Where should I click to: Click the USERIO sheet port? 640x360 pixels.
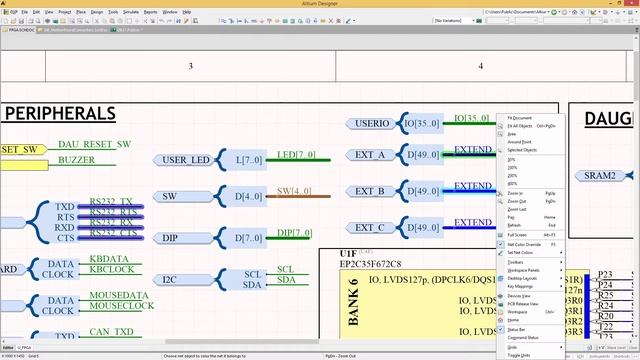point(371,123)
